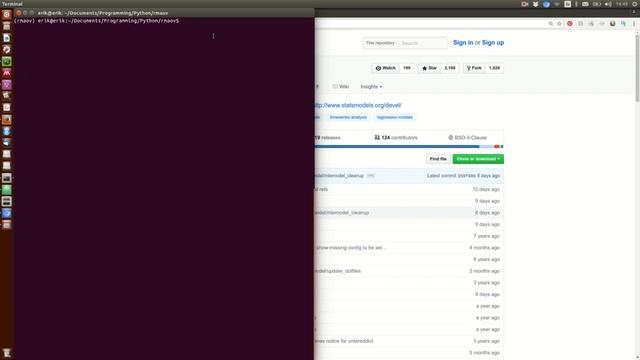This screenshot has width=640, height=360.
Task: Open the statsmodels.org devel link
Action: [358, 105]
